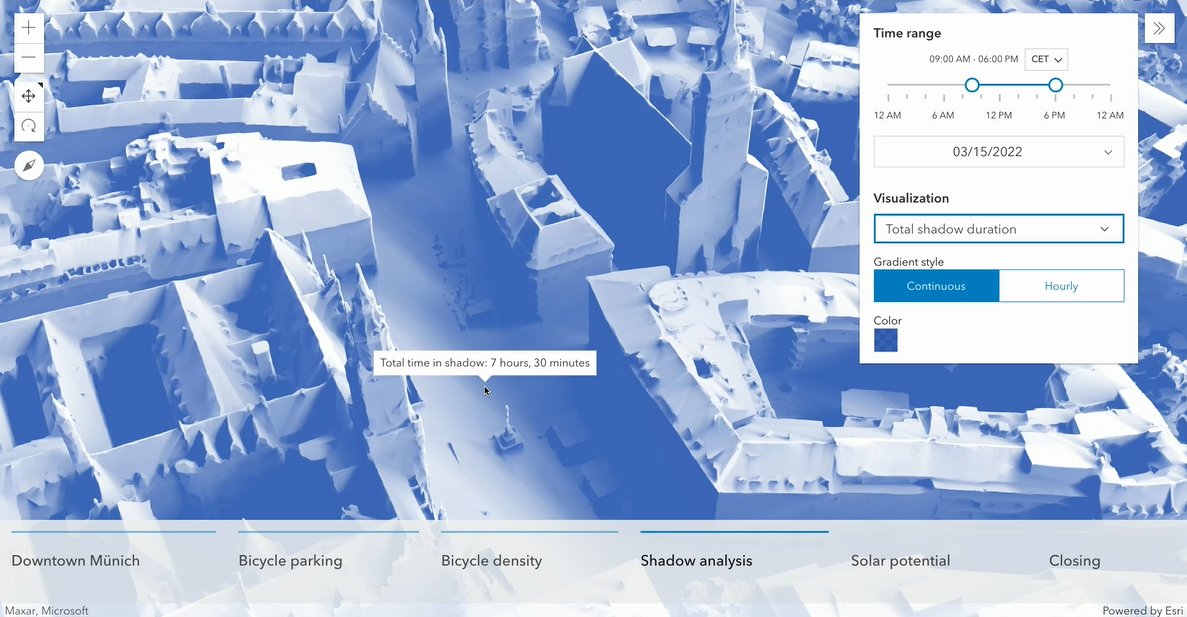Viewport: 1187px width, 617px height.
Task: Activate the rotate navigation tool
Action: pos(29,126)
